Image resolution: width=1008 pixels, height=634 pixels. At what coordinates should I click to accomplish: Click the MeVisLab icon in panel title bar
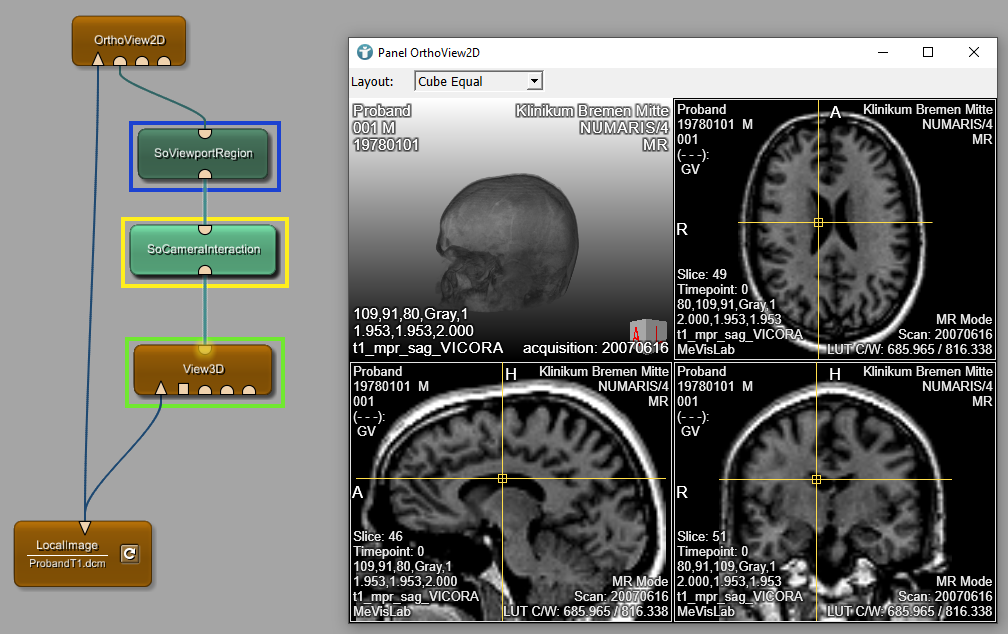pos(365,52)
